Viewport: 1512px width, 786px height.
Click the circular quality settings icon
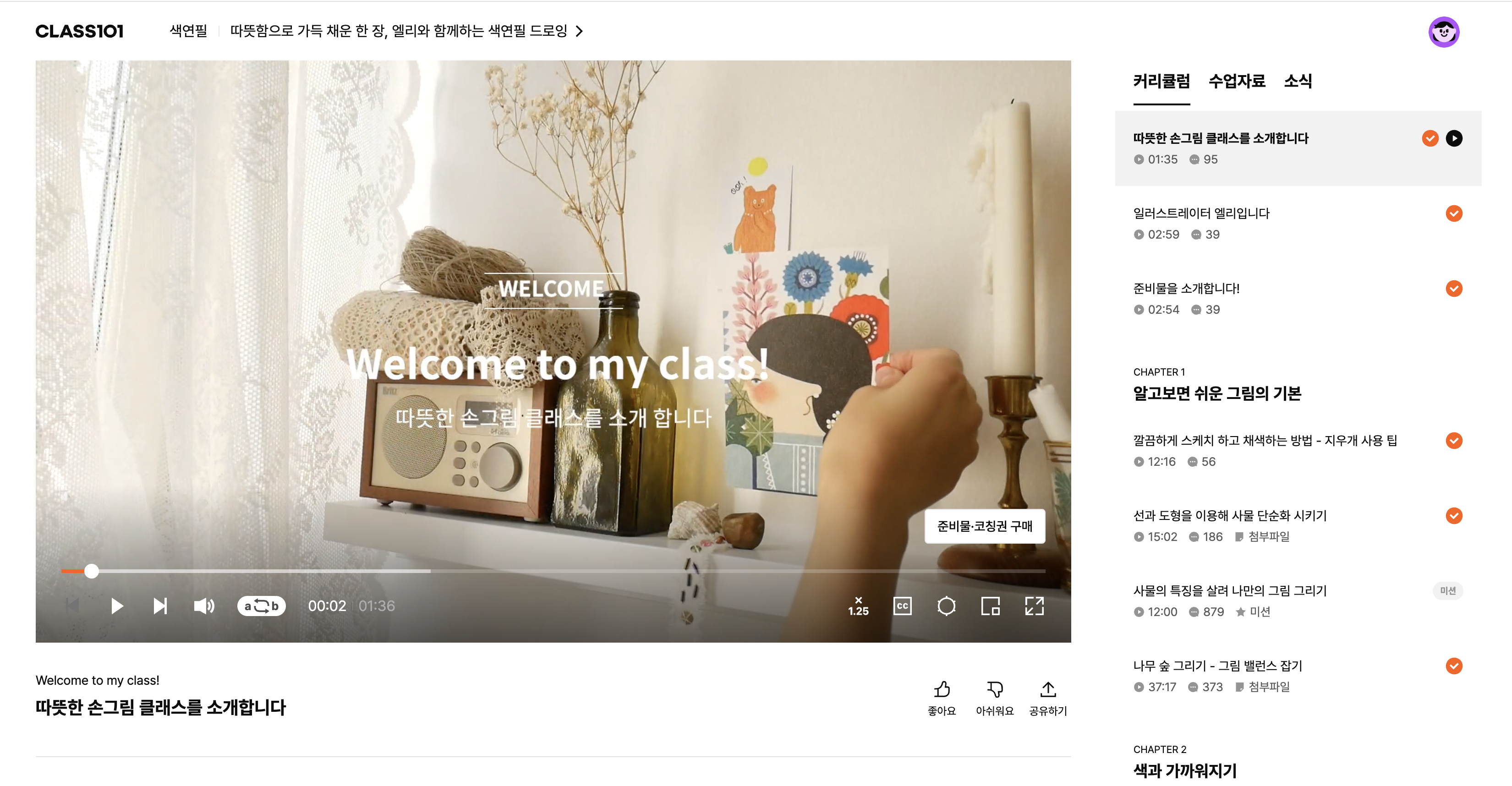pos(946,606)
